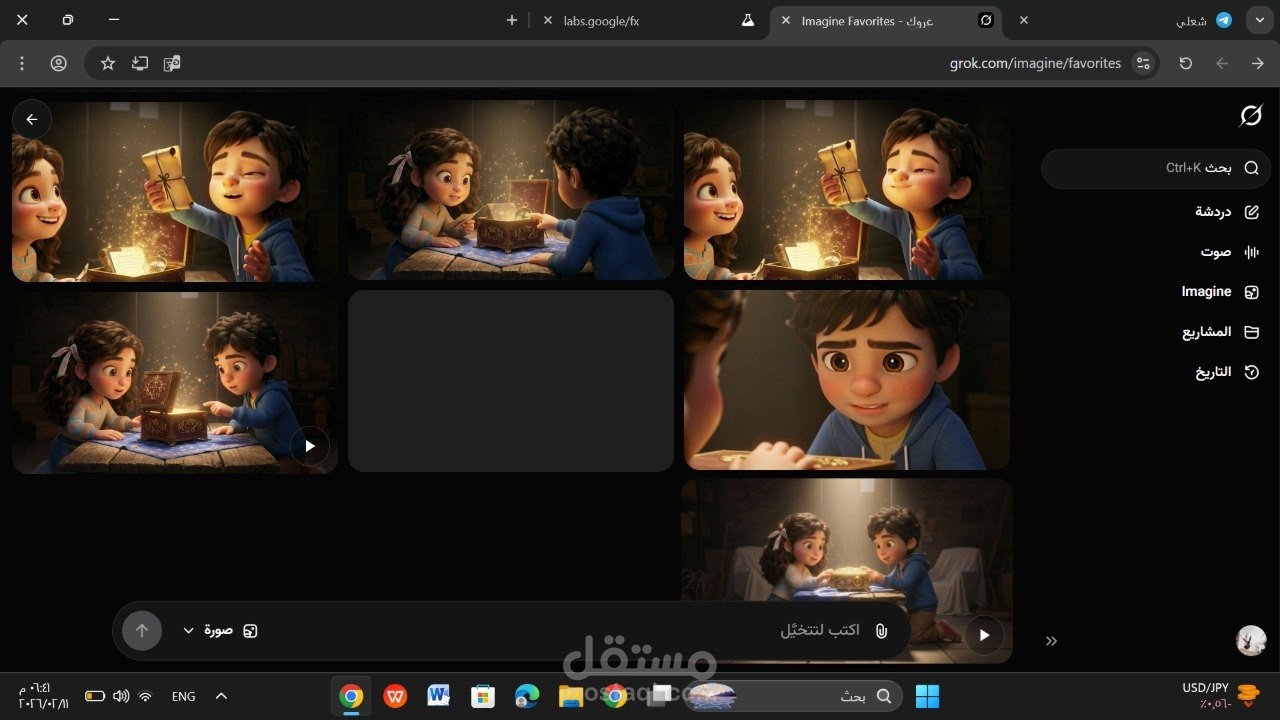
Task: Navigate with the right-pointing arrow button
Action: coord(1258,63)
